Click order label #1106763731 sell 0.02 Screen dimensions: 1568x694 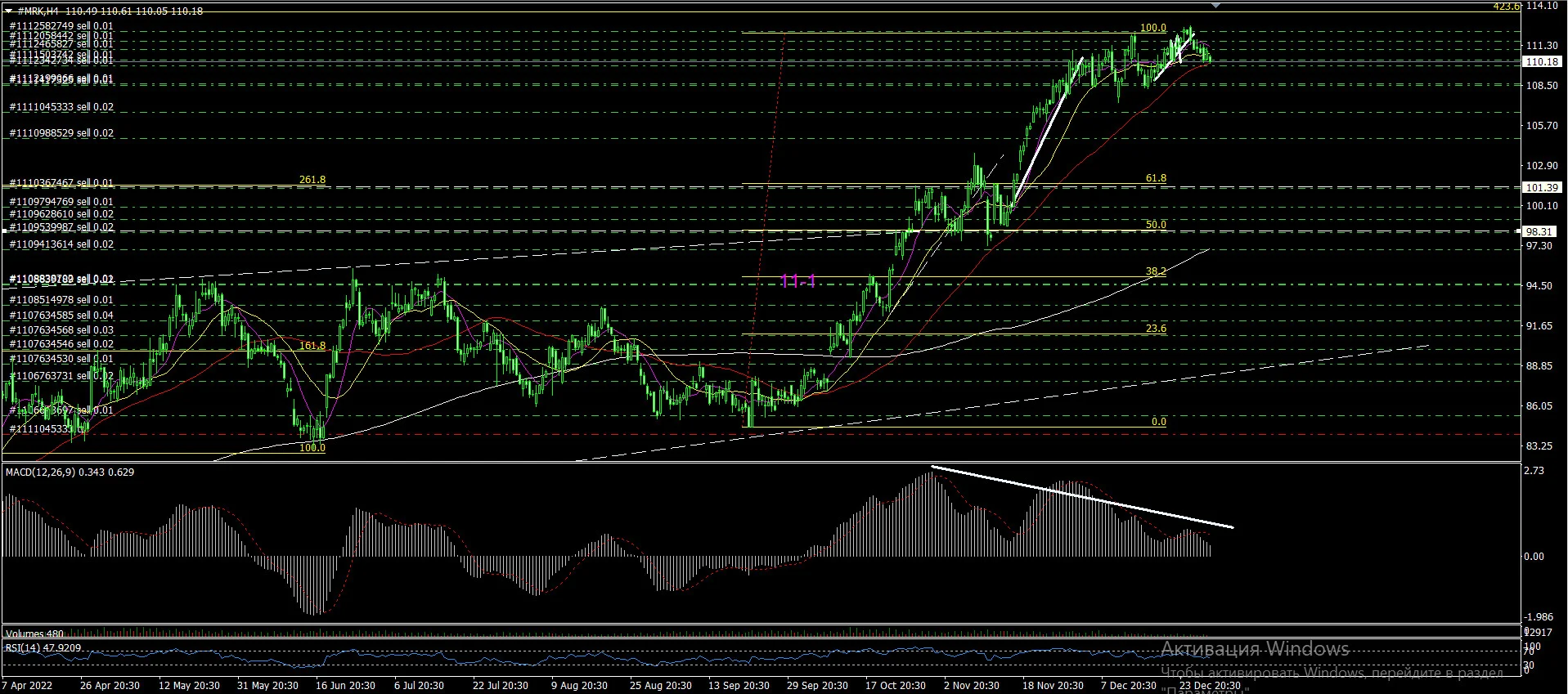61,376
